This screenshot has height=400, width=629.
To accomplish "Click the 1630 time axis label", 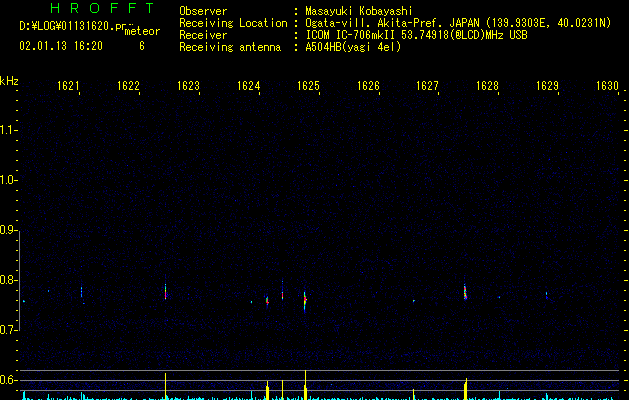I will [x=607, y=86].
